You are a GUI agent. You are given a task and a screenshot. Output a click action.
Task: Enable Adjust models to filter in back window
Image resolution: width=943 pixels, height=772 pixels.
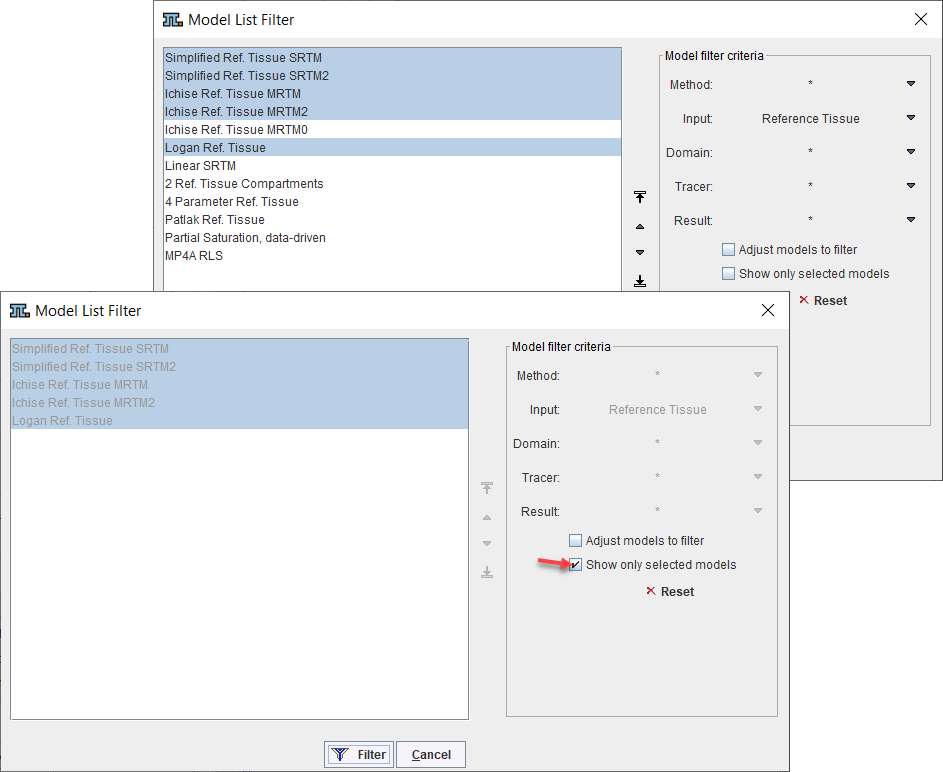pyautogui.click(x=728, y=250)
